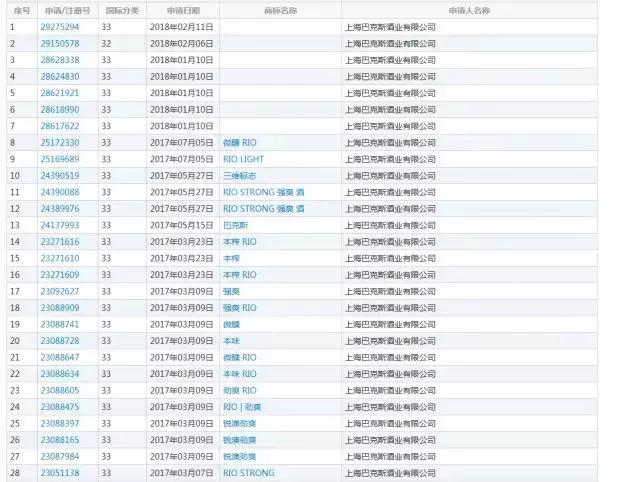
Task: Open registration number 23088397
Action: (60, 424)
